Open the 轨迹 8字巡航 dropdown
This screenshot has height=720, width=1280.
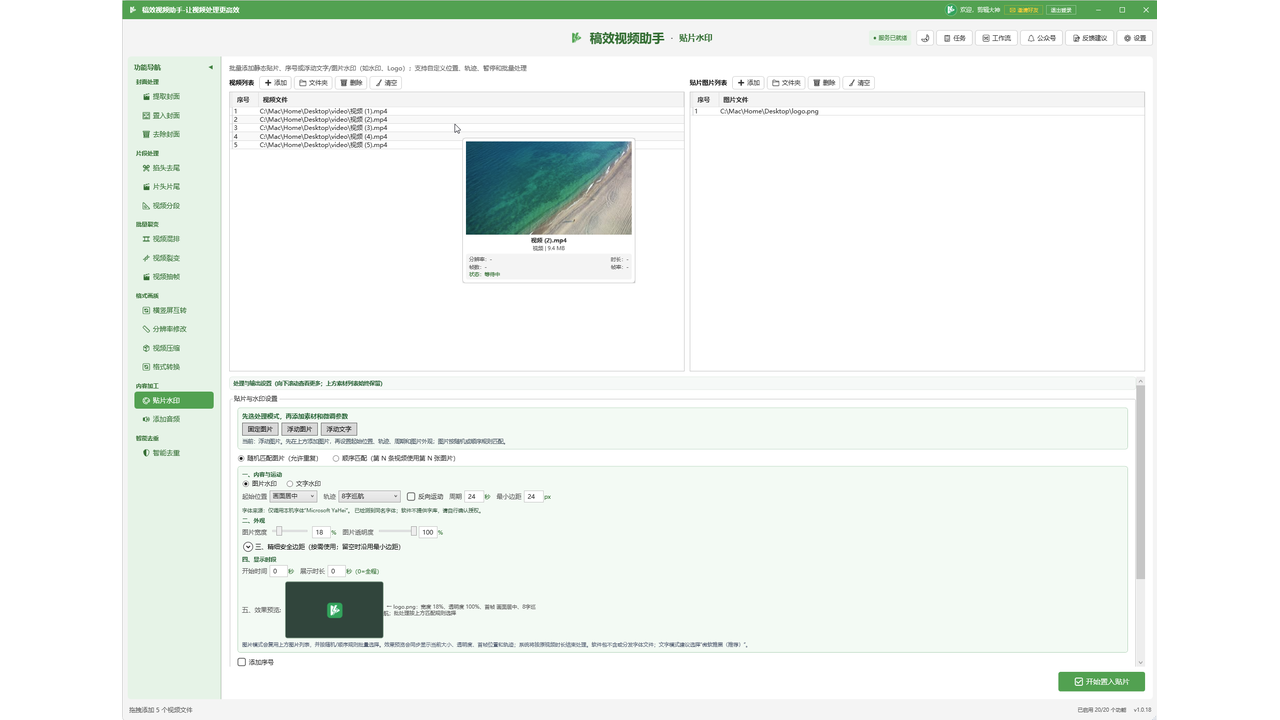pyautogui.click(x=370, y=496)
